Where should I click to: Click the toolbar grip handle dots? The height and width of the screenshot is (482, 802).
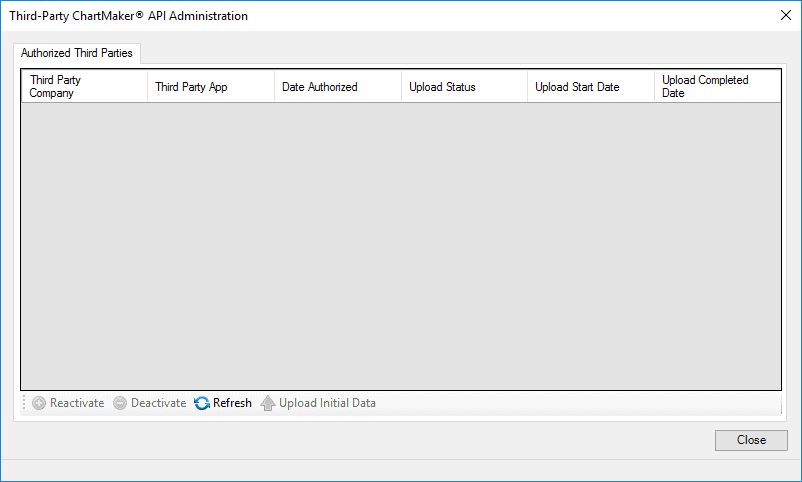[x=24, y=403]
